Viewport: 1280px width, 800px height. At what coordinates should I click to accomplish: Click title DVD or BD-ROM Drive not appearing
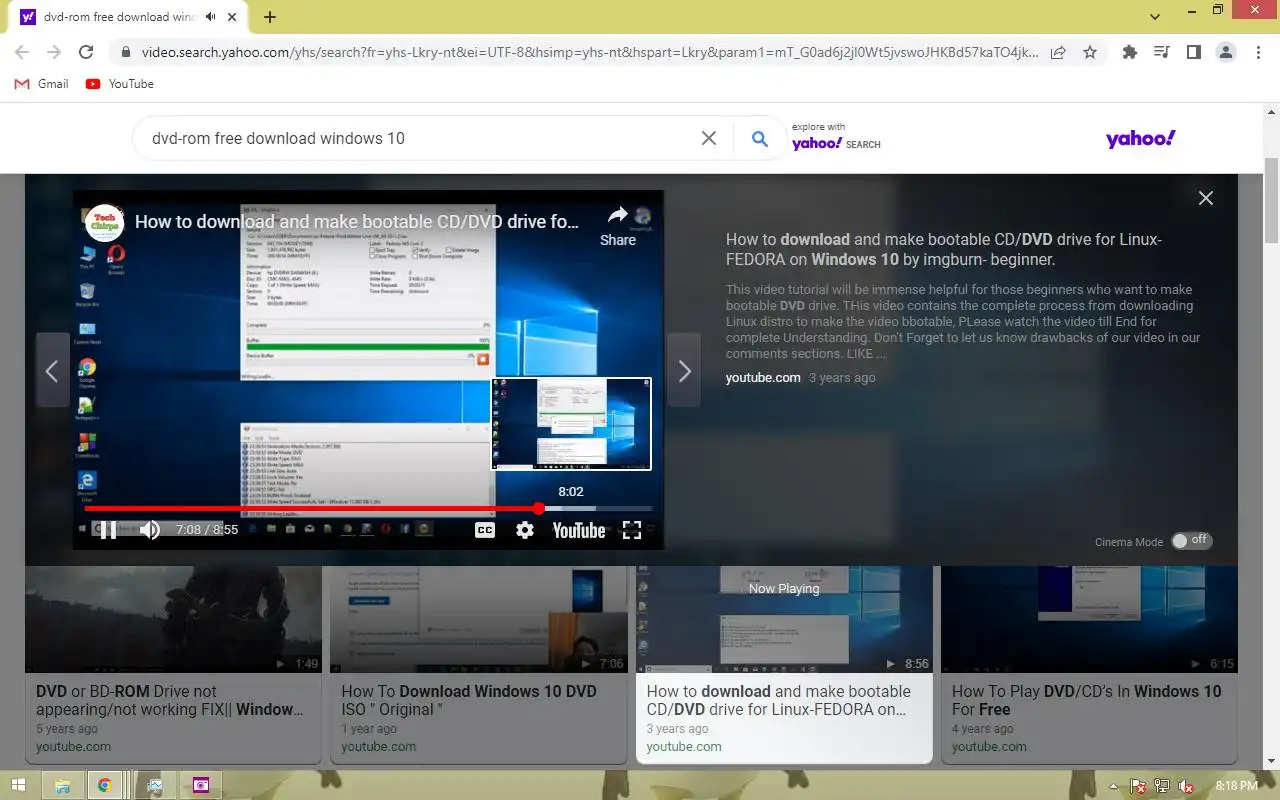pos(170,700)
